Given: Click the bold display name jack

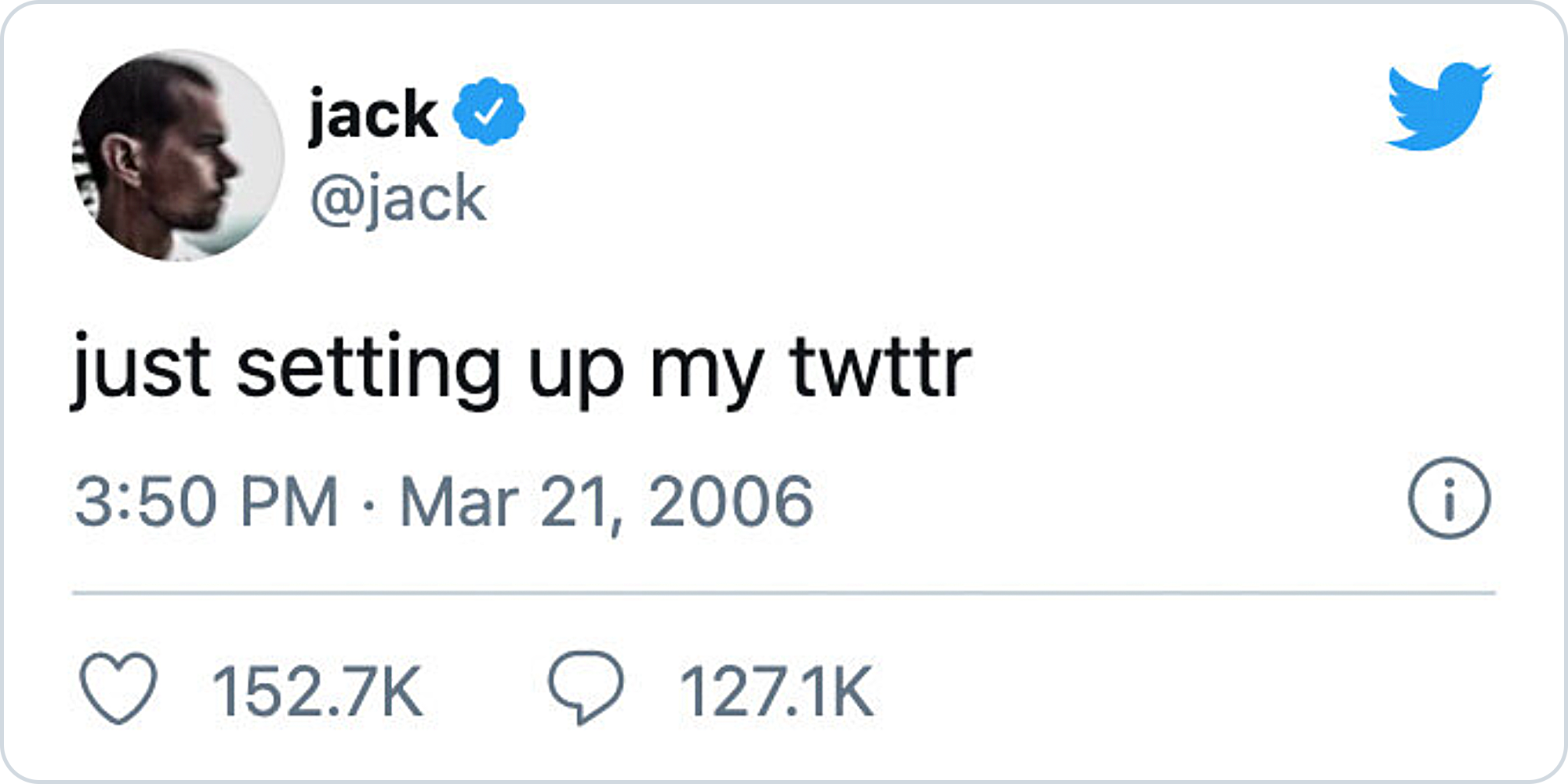Looking at the screenshot, I should (x=373, y=114).
